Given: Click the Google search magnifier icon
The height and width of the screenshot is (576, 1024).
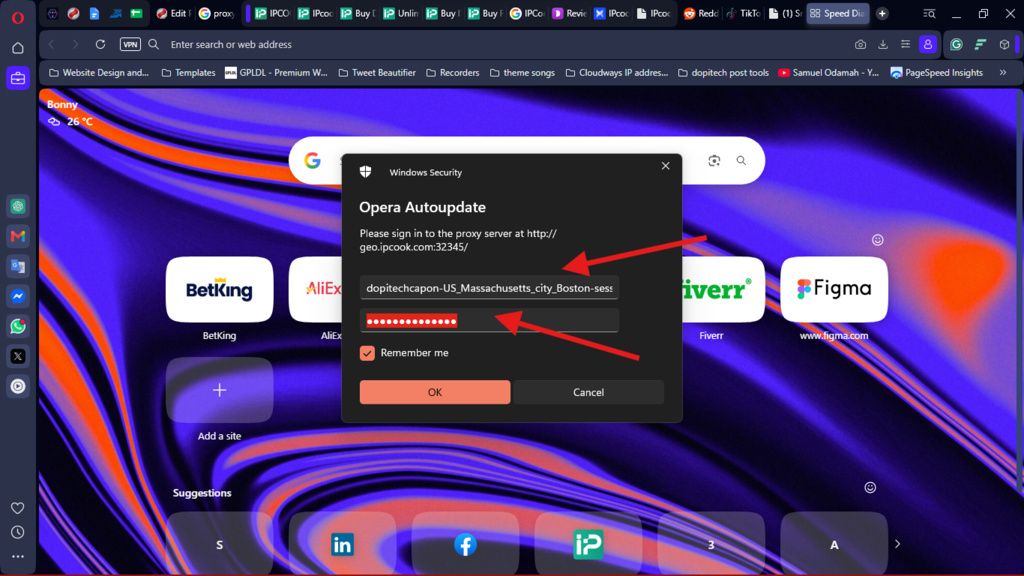Looking at the screenshot, I should (x=741, y=161).
